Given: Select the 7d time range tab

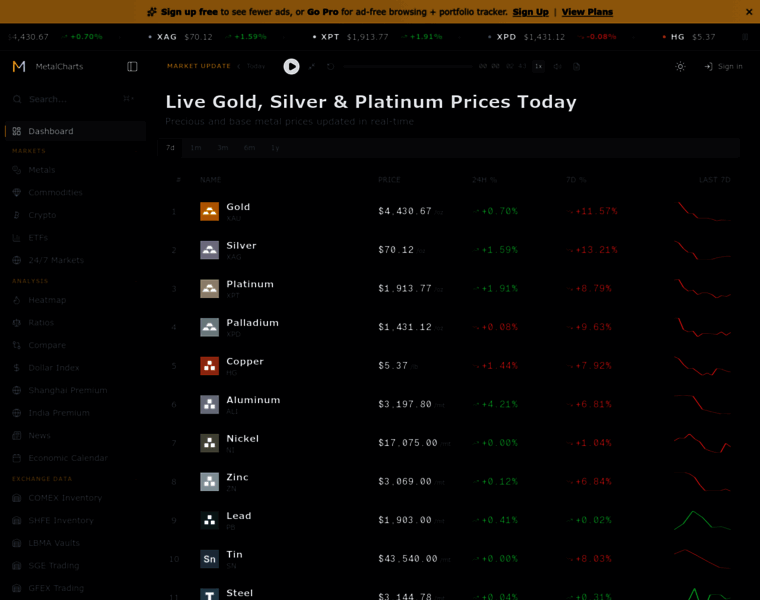Looking at the screenshot, I should [x=170, y=148].
